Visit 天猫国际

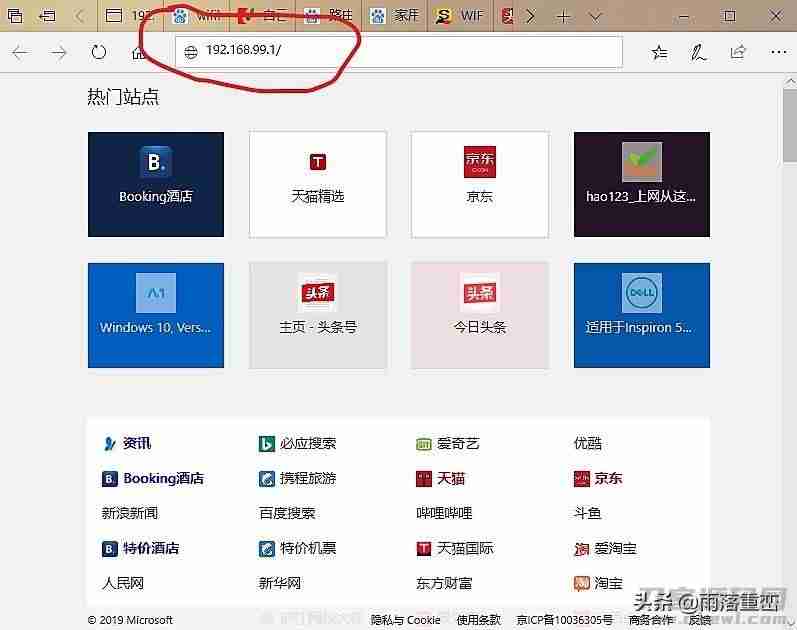tap(465, 548)
